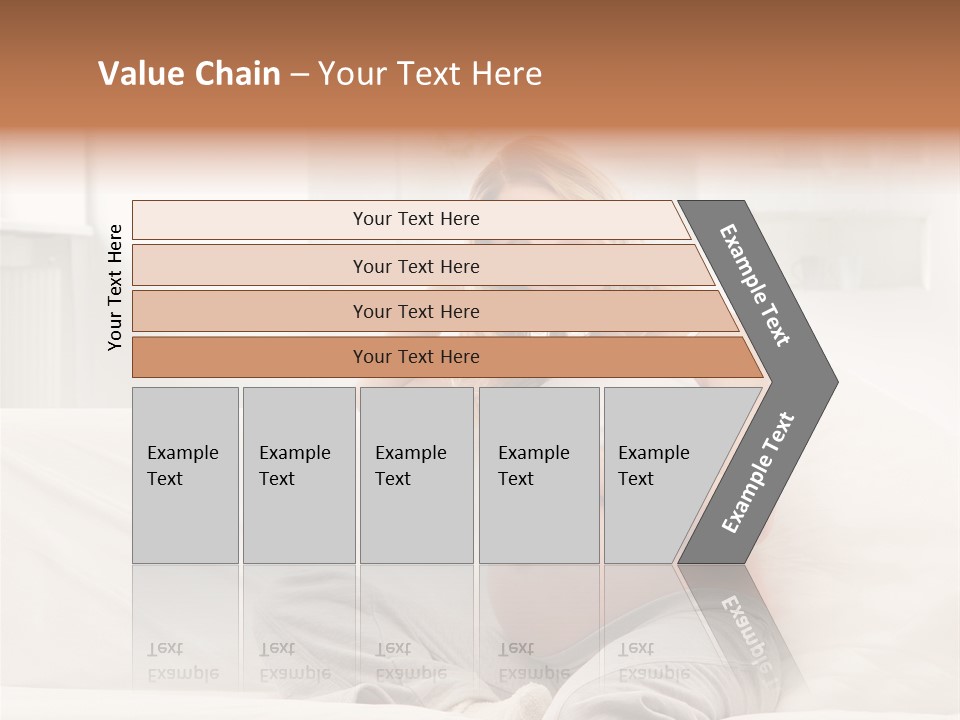Click the topmost 'Your Text Here' bar
Viewport: 960px width, 720px height.
[x=411, y=220]
